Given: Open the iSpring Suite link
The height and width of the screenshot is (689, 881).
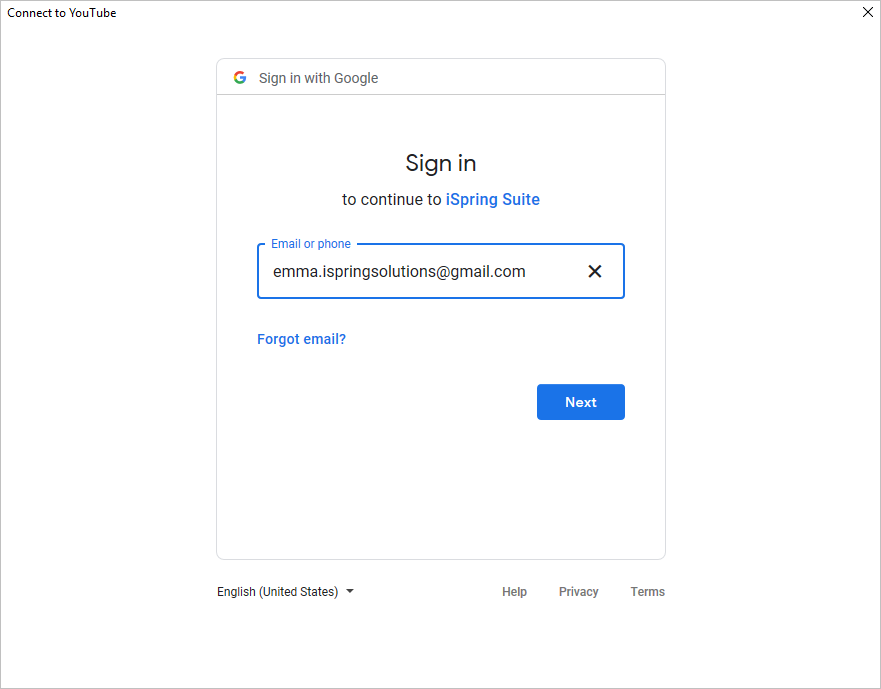Looking at the screenshot, I should tap(492, 200).
